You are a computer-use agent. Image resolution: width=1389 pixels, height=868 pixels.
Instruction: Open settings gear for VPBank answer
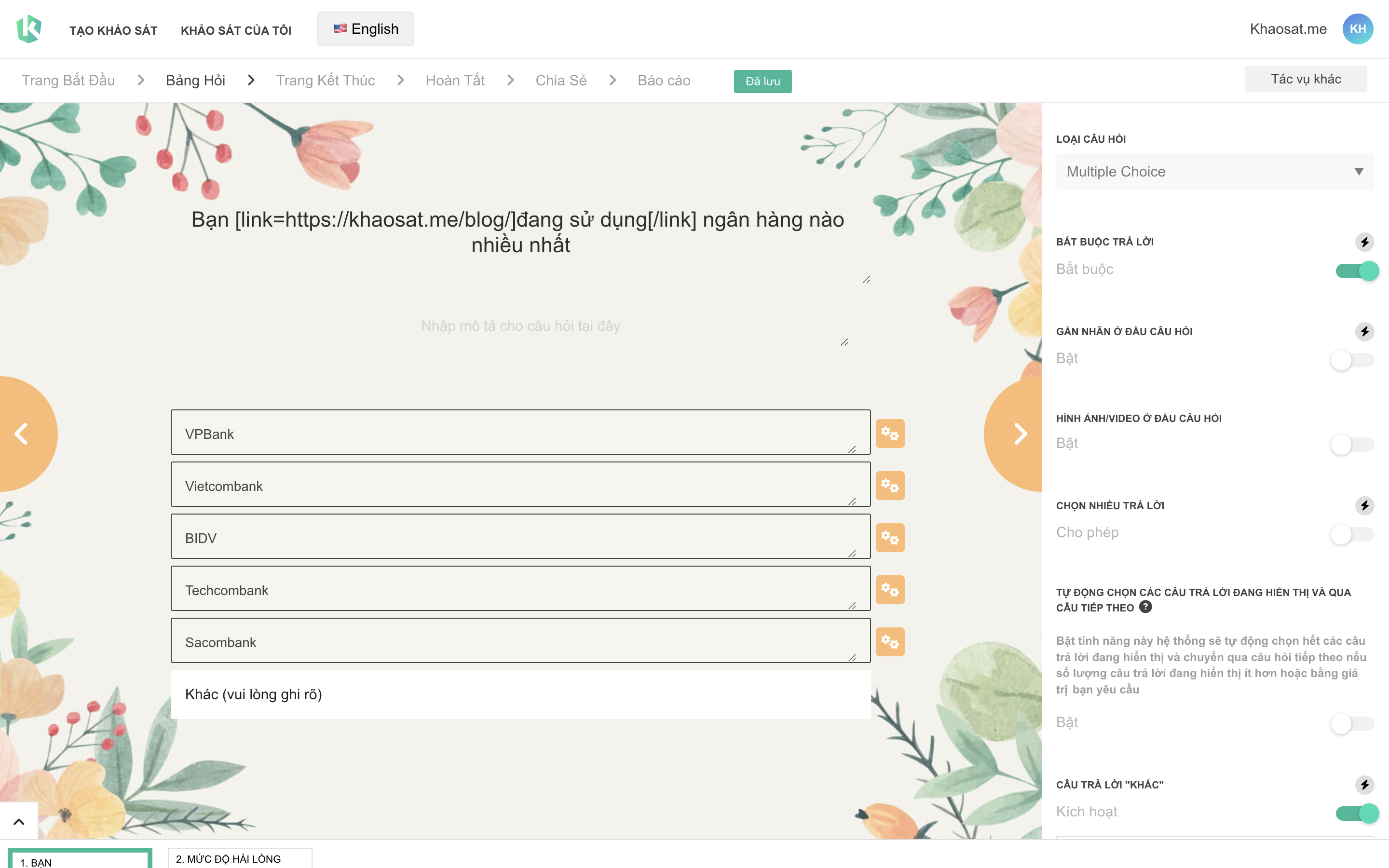(x=890, y=434)
